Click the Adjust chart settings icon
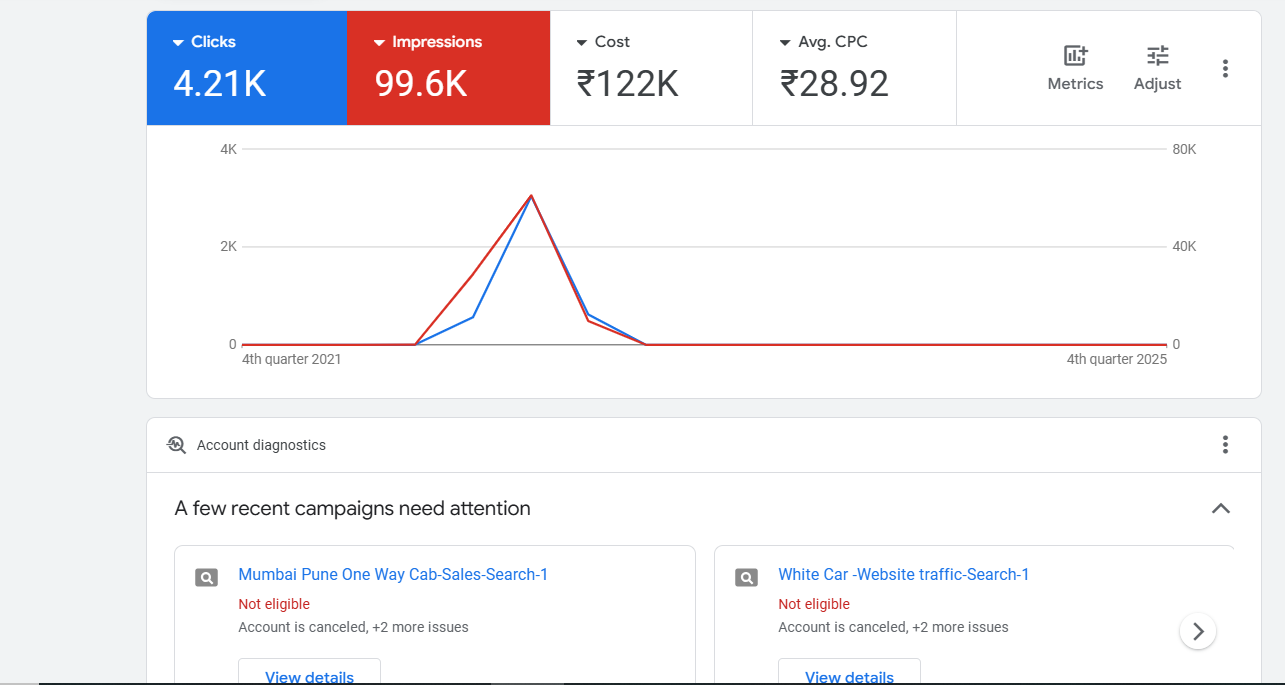Image resolution: width=1285 pixels, height=685 pixels. coord(1157,57)
